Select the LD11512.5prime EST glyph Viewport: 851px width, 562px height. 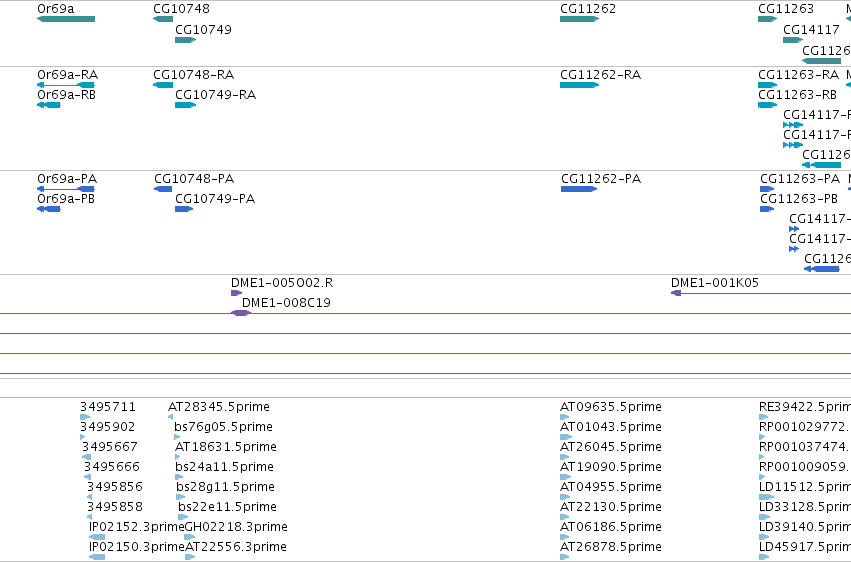pyautogui.click(x=766, y=497)
